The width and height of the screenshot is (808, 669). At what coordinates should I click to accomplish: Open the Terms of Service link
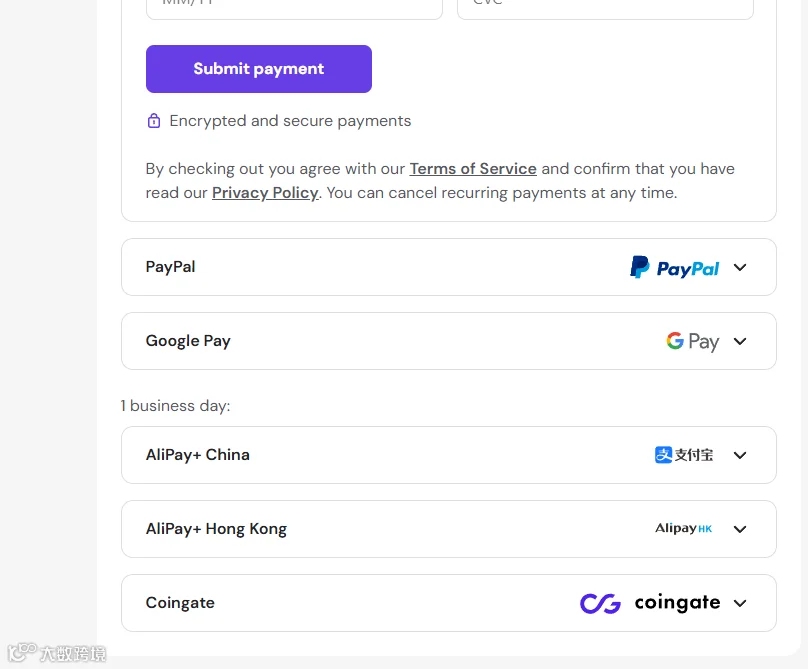[x=473, y=169]
